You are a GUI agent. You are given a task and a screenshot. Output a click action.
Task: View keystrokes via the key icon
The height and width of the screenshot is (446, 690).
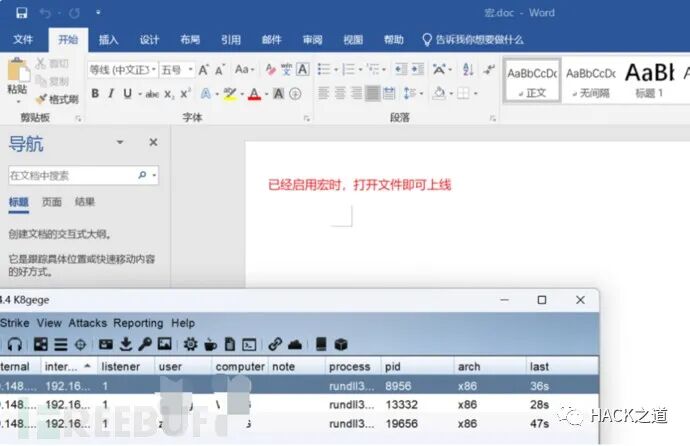pos(145,344)
